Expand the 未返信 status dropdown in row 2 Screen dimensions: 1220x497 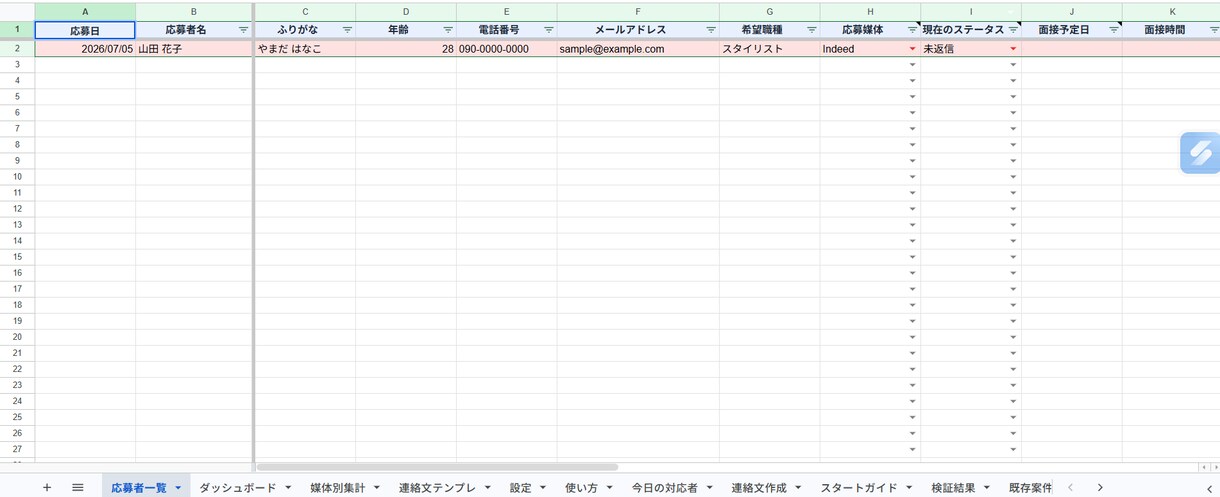[1013, 49]
